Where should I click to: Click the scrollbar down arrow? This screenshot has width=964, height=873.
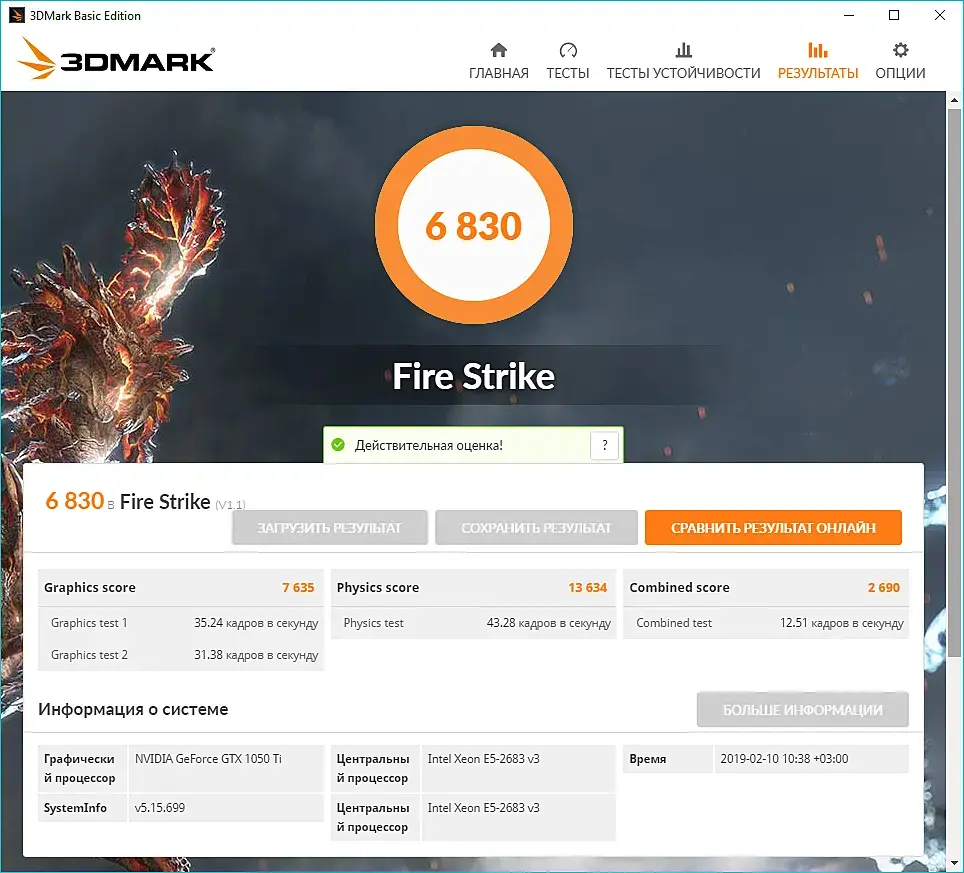pos(954,863)
